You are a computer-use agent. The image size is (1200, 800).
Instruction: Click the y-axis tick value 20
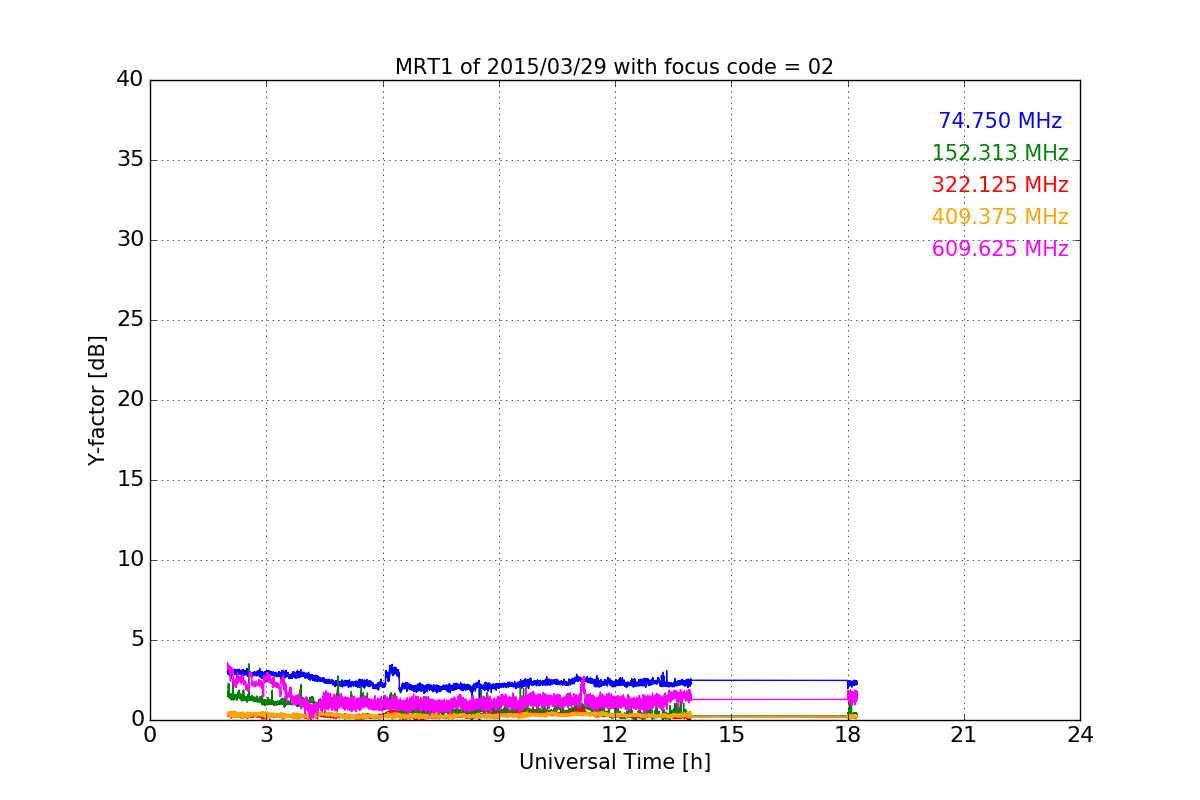click(x=130, y=400)
